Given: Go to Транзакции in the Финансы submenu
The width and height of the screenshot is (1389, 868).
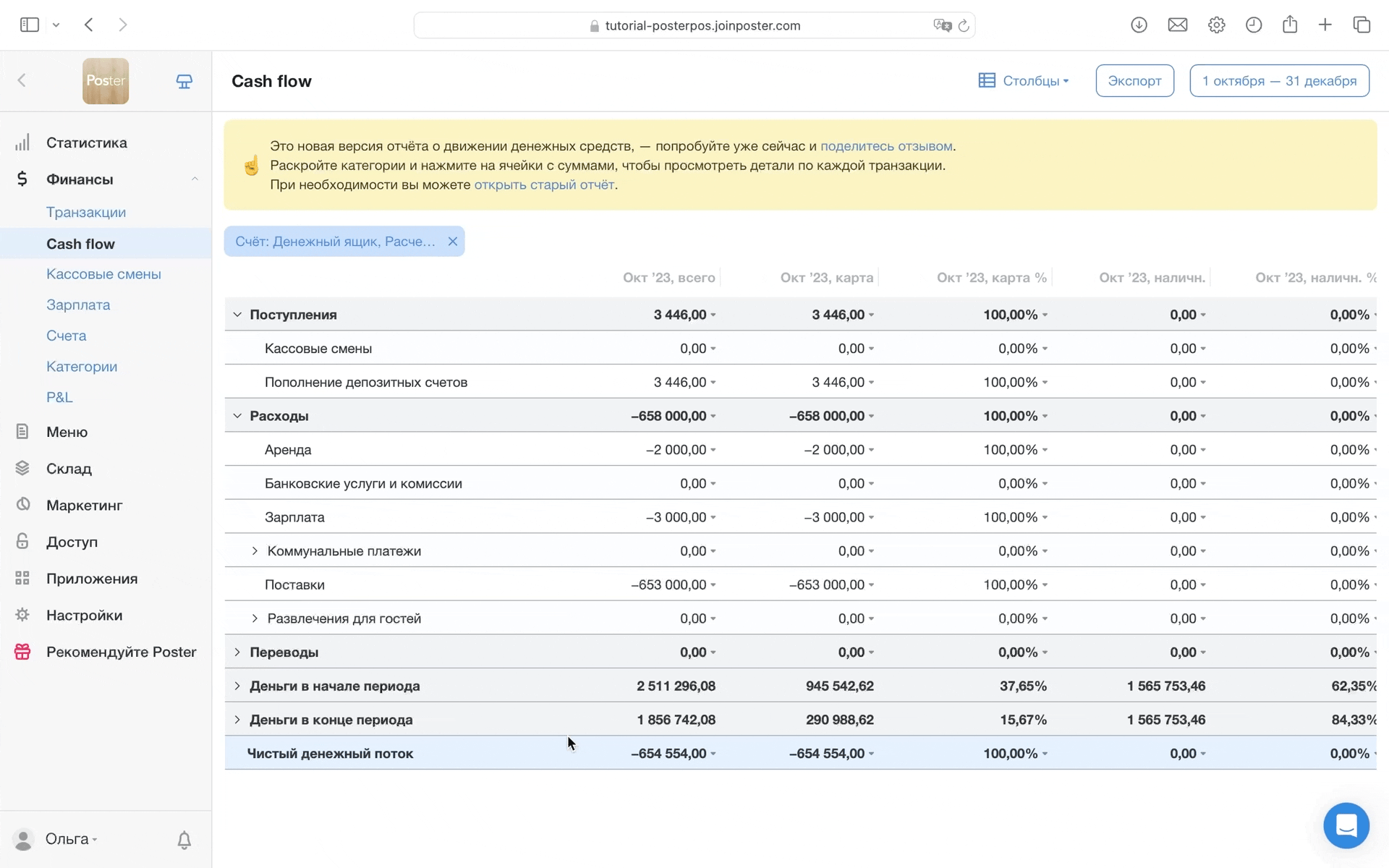Looking at the screenshot, I should [x=86, y=212].
